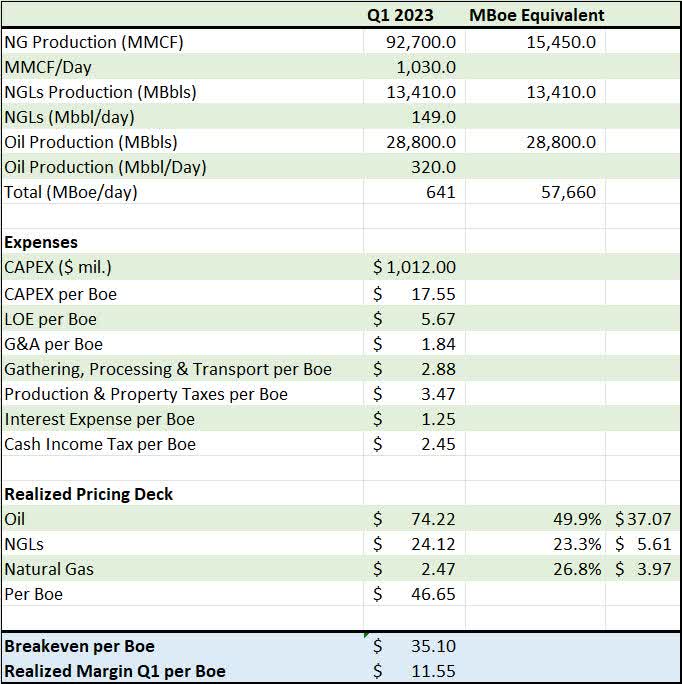
Task: Click the $37.07 weighted oil price cell
Action: 643,519
